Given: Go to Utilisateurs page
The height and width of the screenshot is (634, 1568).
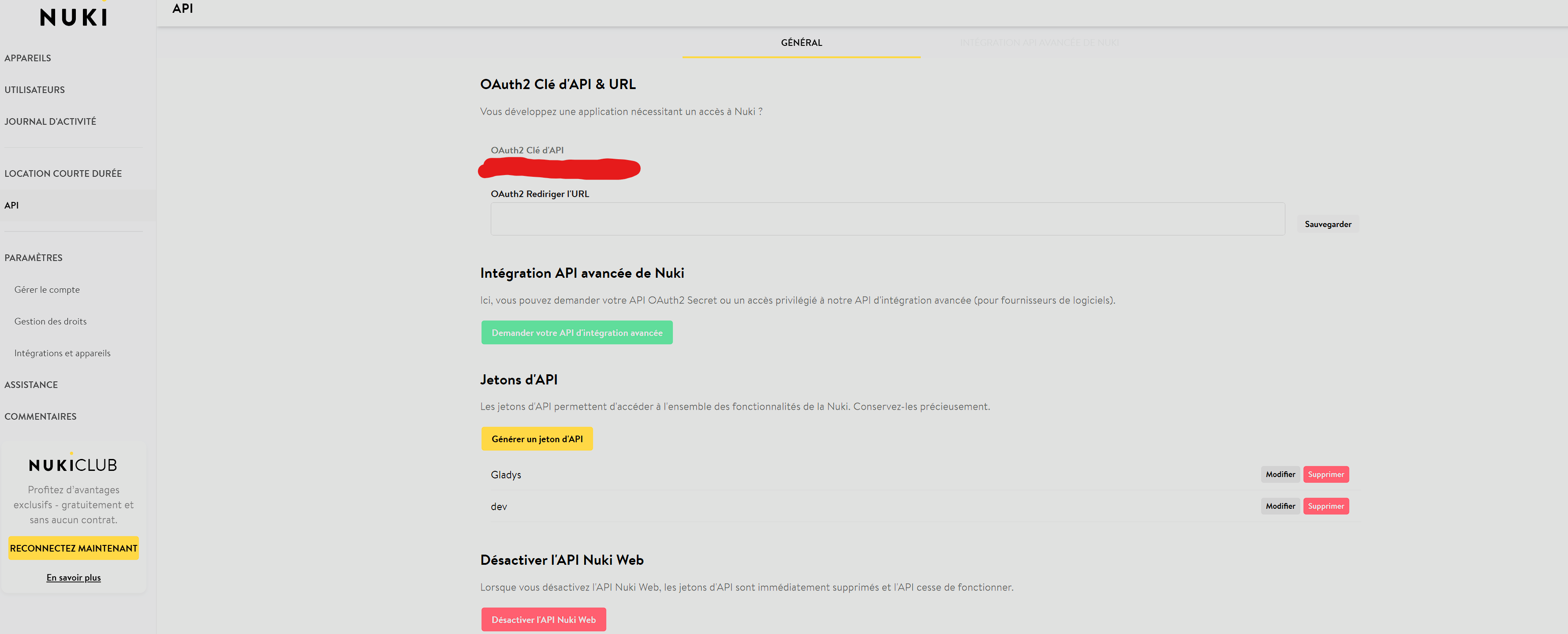Looking at the screenshot, I should (35, 90).
